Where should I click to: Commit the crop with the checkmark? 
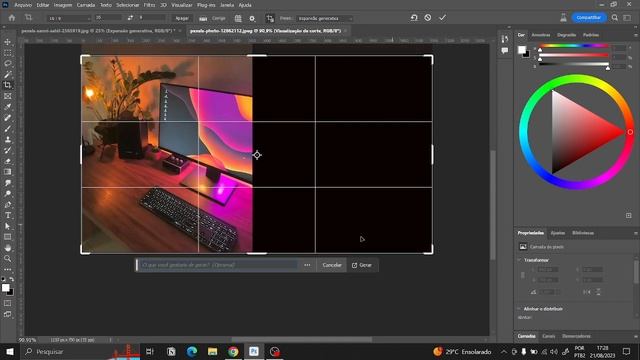[x=442, y=18]
